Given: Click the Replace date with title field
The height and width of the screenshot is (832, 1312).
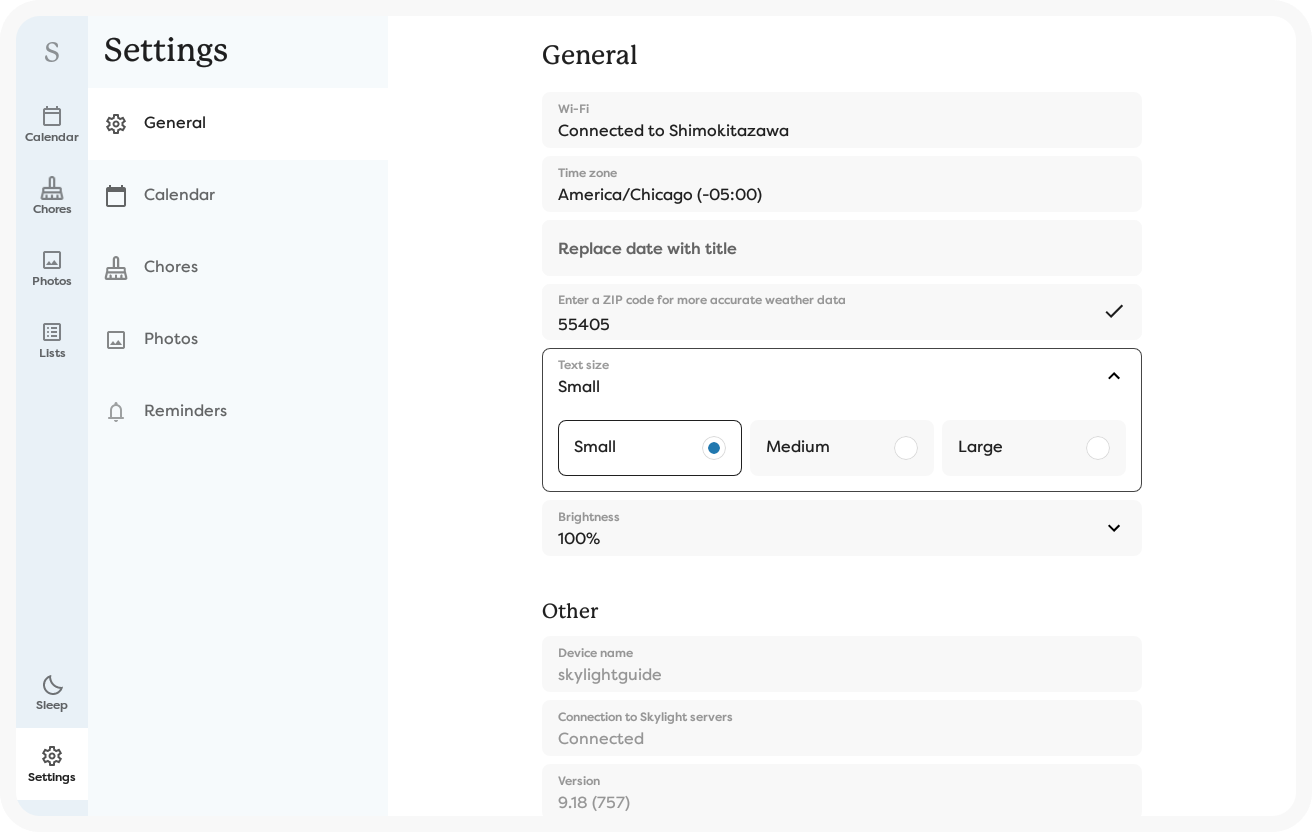Looking at the screenshot, I should click(x=841, y=248).
